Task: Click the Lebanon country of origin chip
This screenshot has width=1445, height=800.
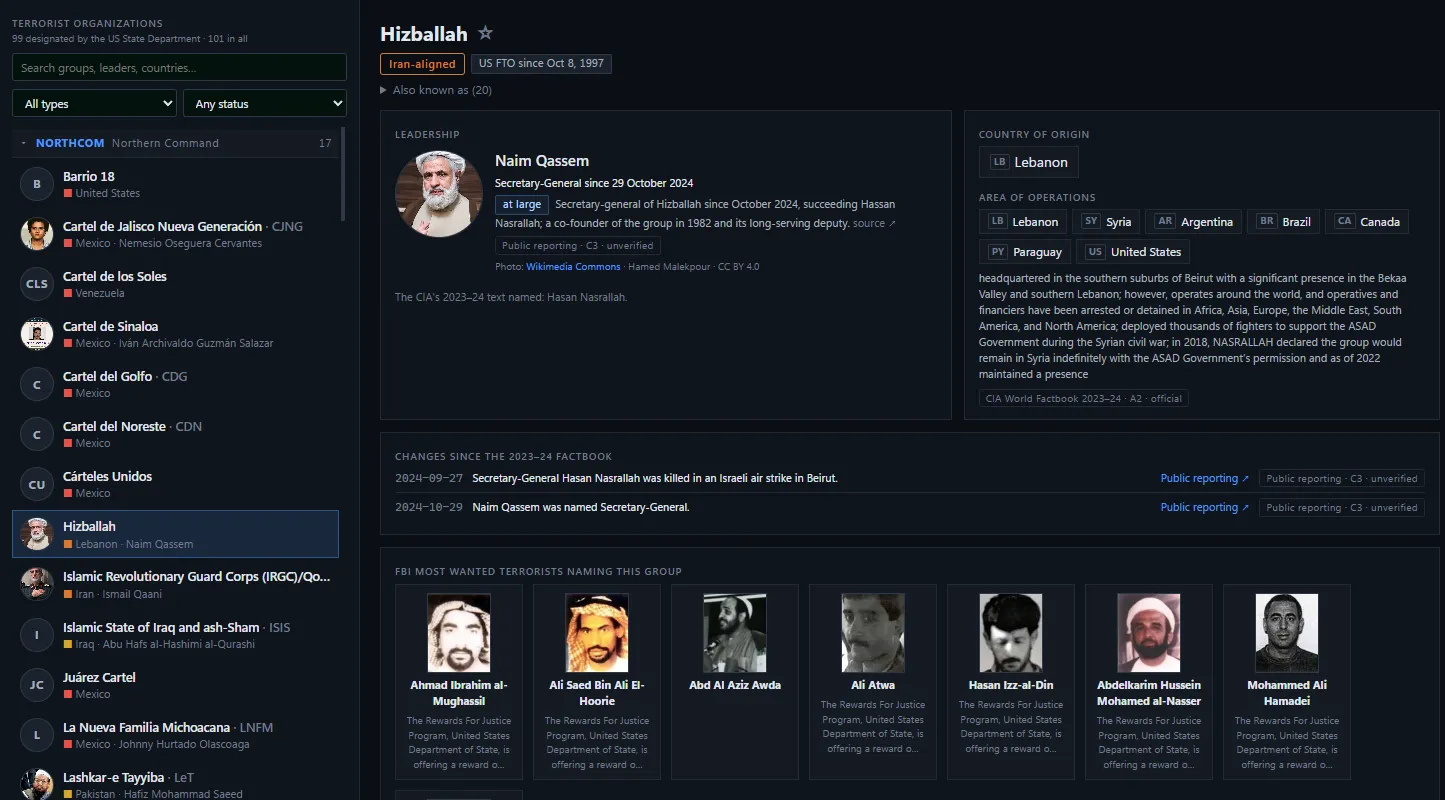Action: coord(1029,162)
